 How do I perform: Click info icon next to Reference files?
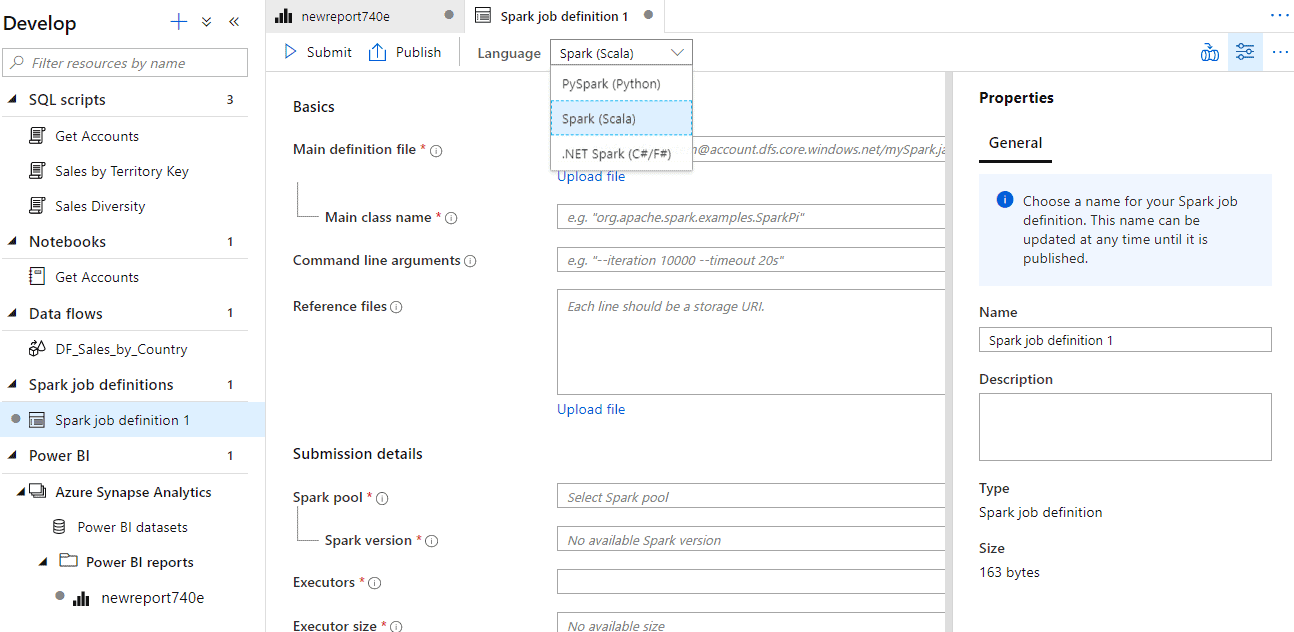tap(396, 307)
